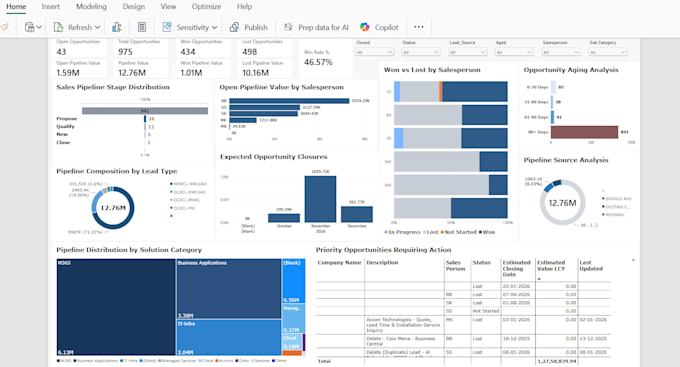
Task: Click the Sensitivity label icon
Action: (167, 27)
